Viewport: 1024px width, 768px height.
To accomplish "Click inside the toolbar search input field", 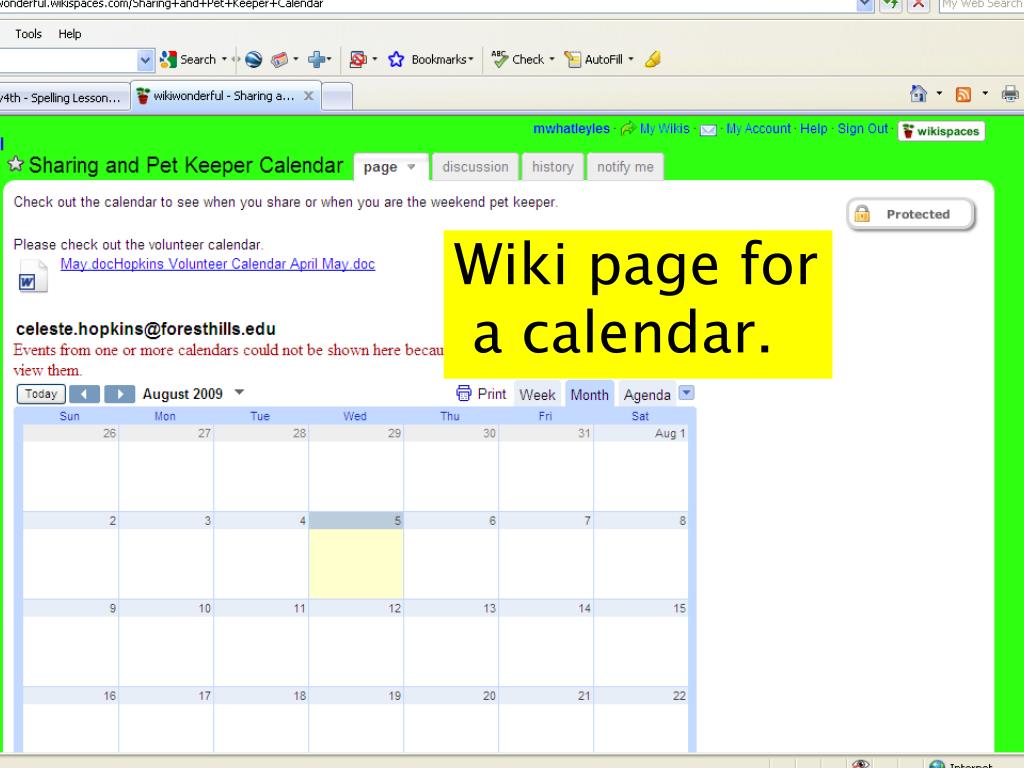I will pyautogui.click(x=68, y=60).
